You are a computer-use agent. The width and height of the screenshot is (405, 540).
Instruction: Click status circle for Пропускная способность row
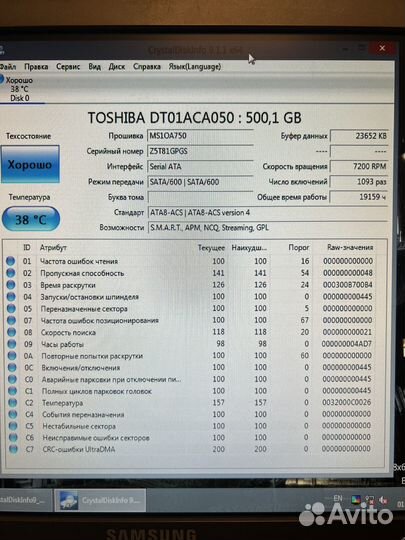(x=11, y=273)
